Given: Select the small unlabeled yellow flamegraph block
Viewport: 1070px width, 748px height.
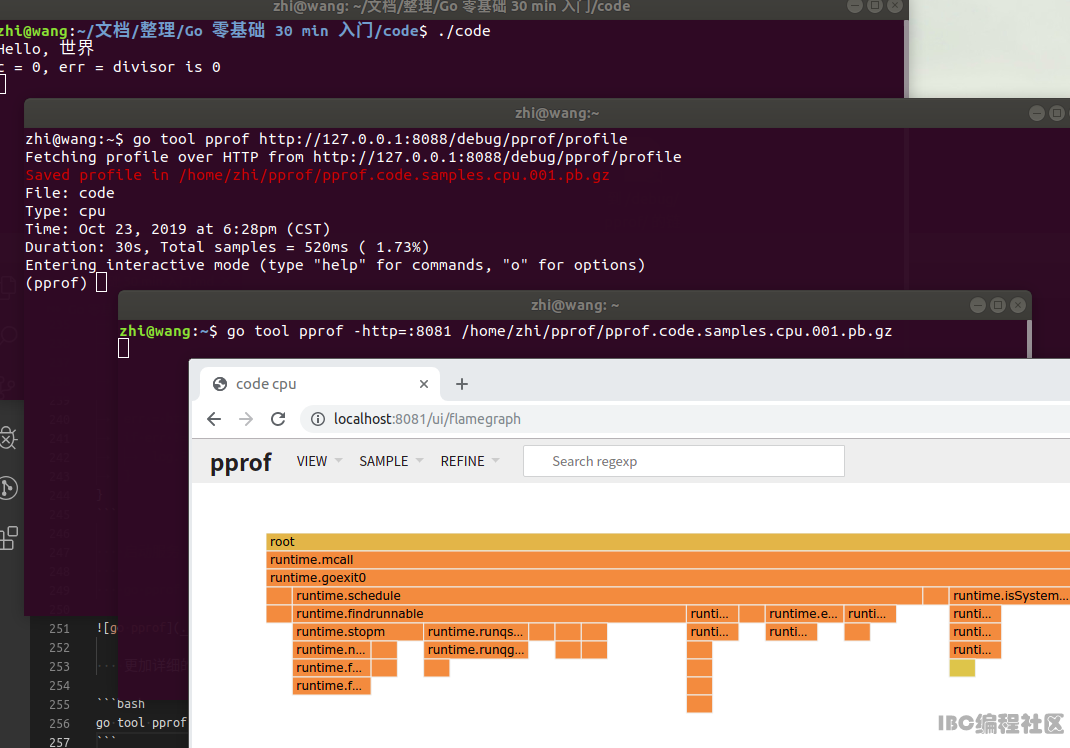Looking at the screenshot, I should 962,668.
